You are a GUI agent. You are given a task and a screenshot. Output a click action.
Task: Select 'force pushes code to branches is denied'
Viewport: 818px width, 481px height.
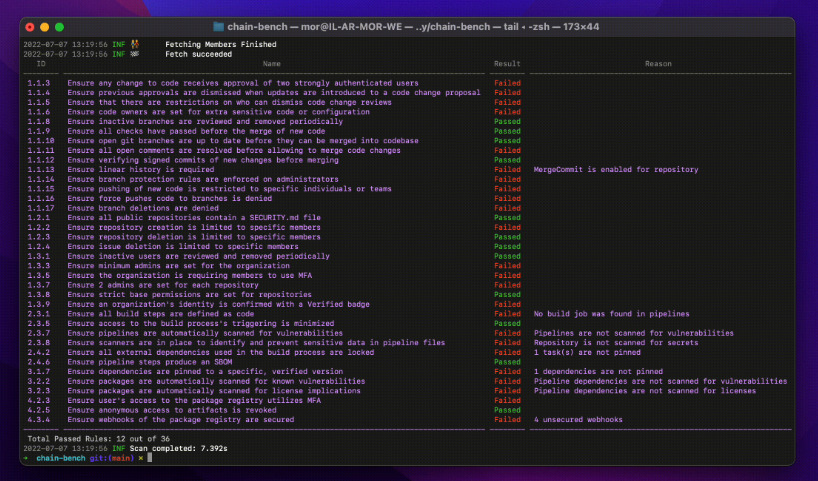point(185,198)
